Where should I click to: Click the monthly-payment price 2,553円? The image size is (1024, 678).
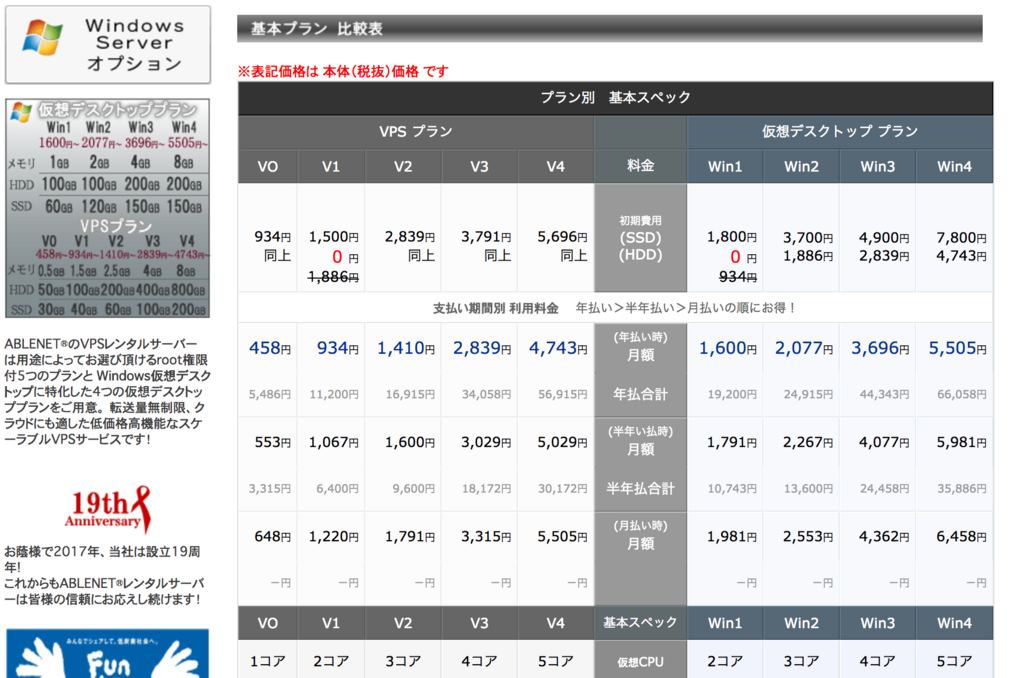[808, 536]
